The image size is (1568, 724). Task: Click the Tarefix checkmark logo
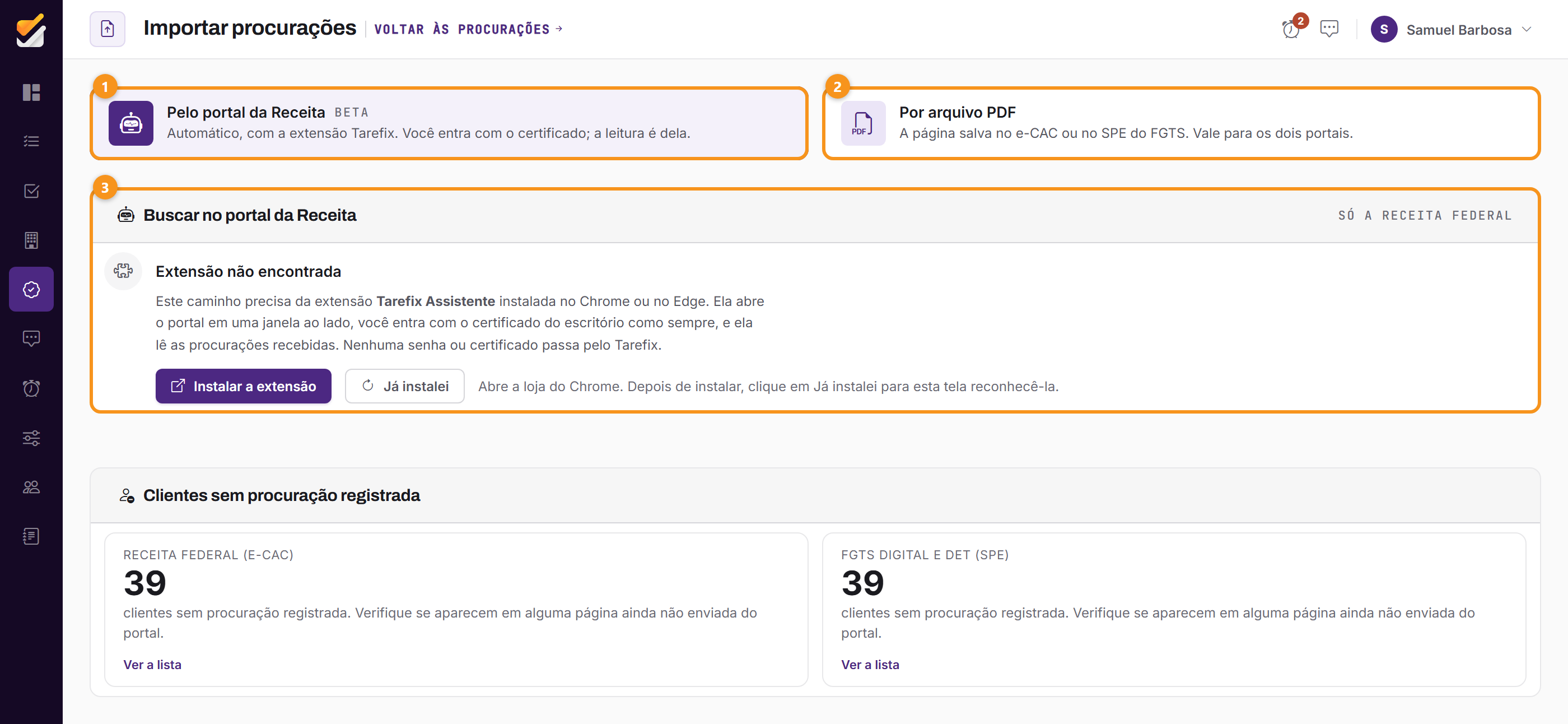click(31, 30)
